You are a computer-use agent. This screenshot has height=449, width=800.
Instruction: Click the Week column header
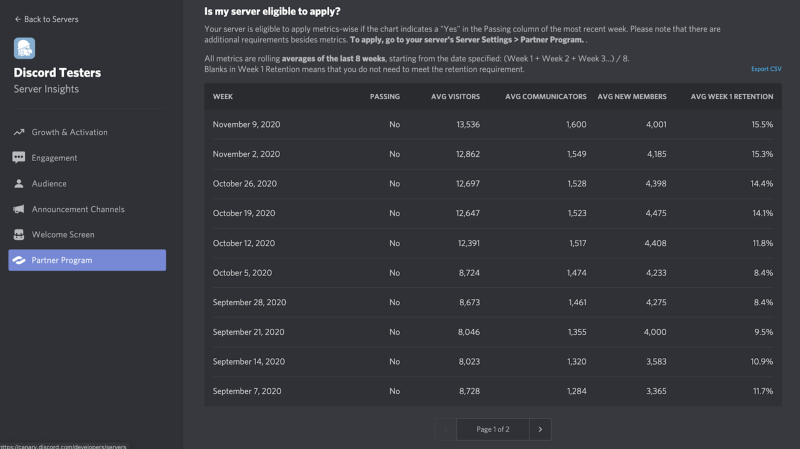(223, 96)
